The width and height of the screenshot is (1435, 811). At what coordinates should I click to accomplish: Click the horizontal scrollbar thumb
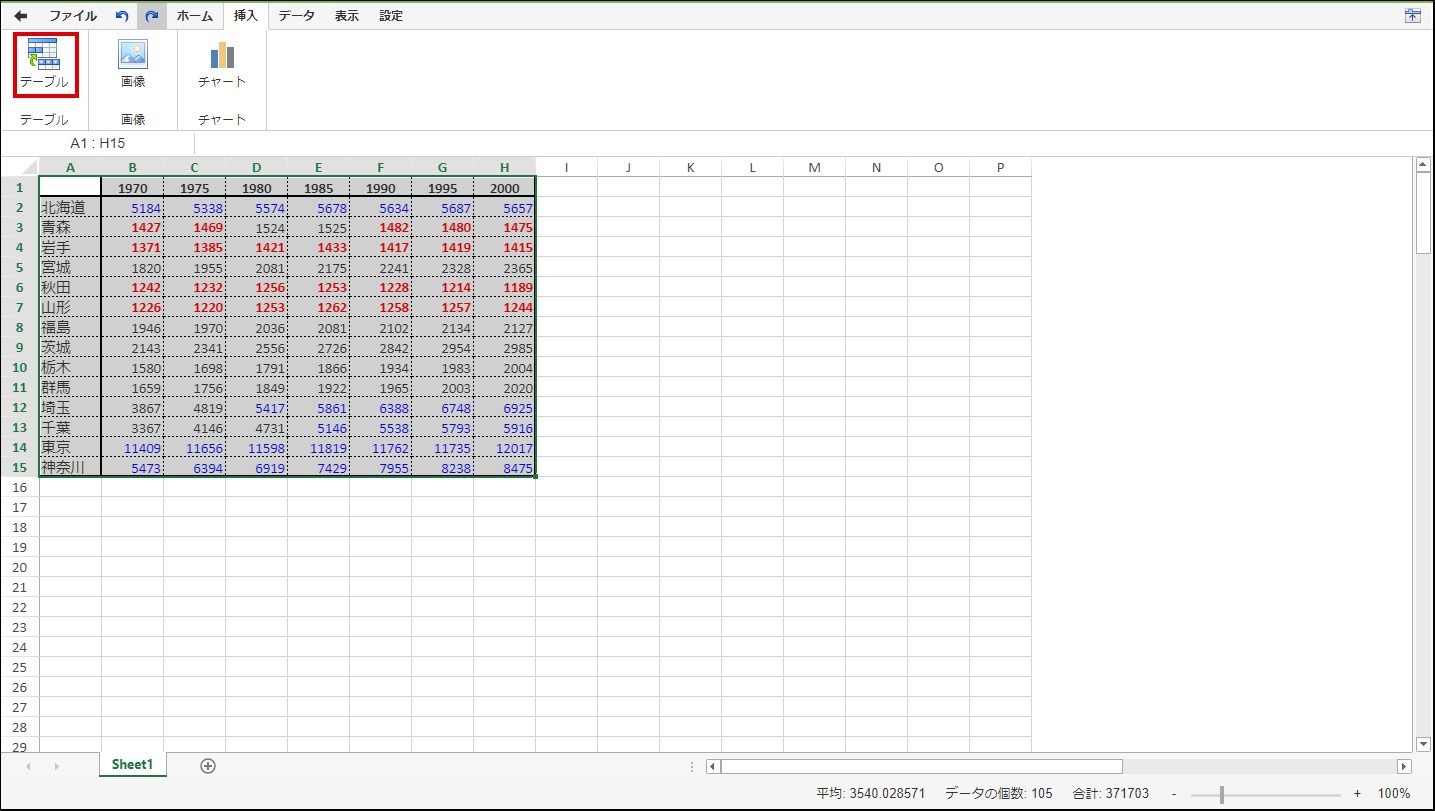(x=921, y=767)
